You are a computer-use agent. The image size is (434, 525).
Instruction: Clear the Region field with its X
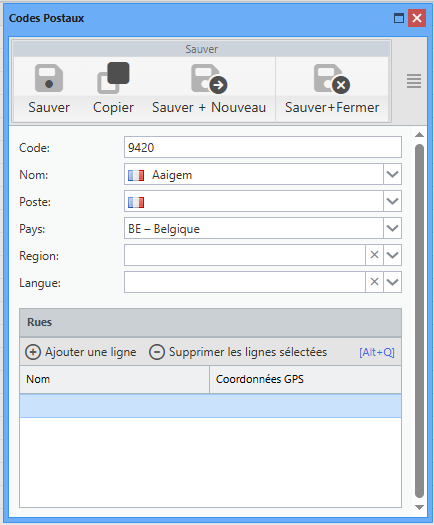point(374,255)
